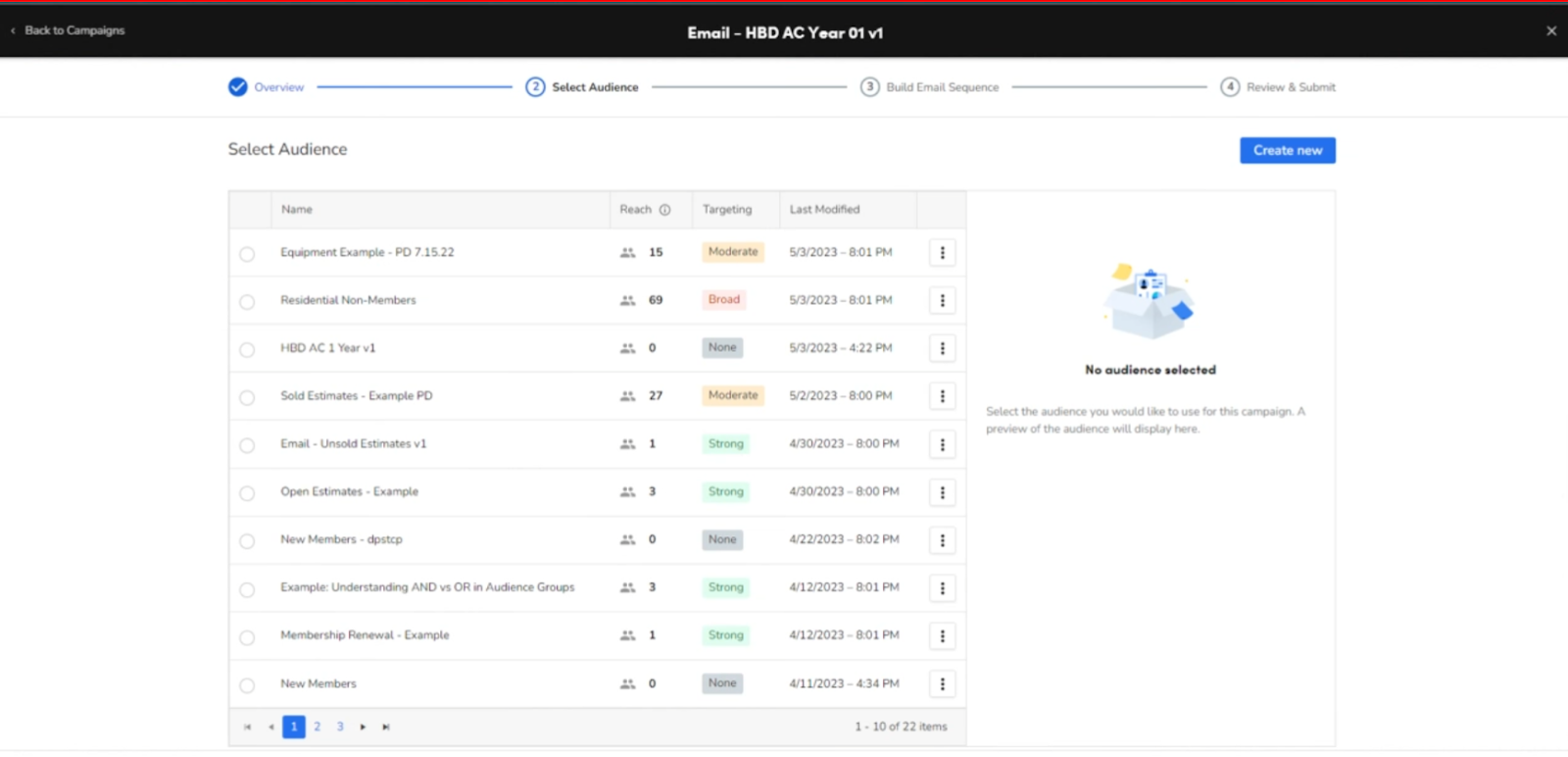Click the 'No audience selected' message
This screenshot has height=757, width=1568.
click(1151, 370)
